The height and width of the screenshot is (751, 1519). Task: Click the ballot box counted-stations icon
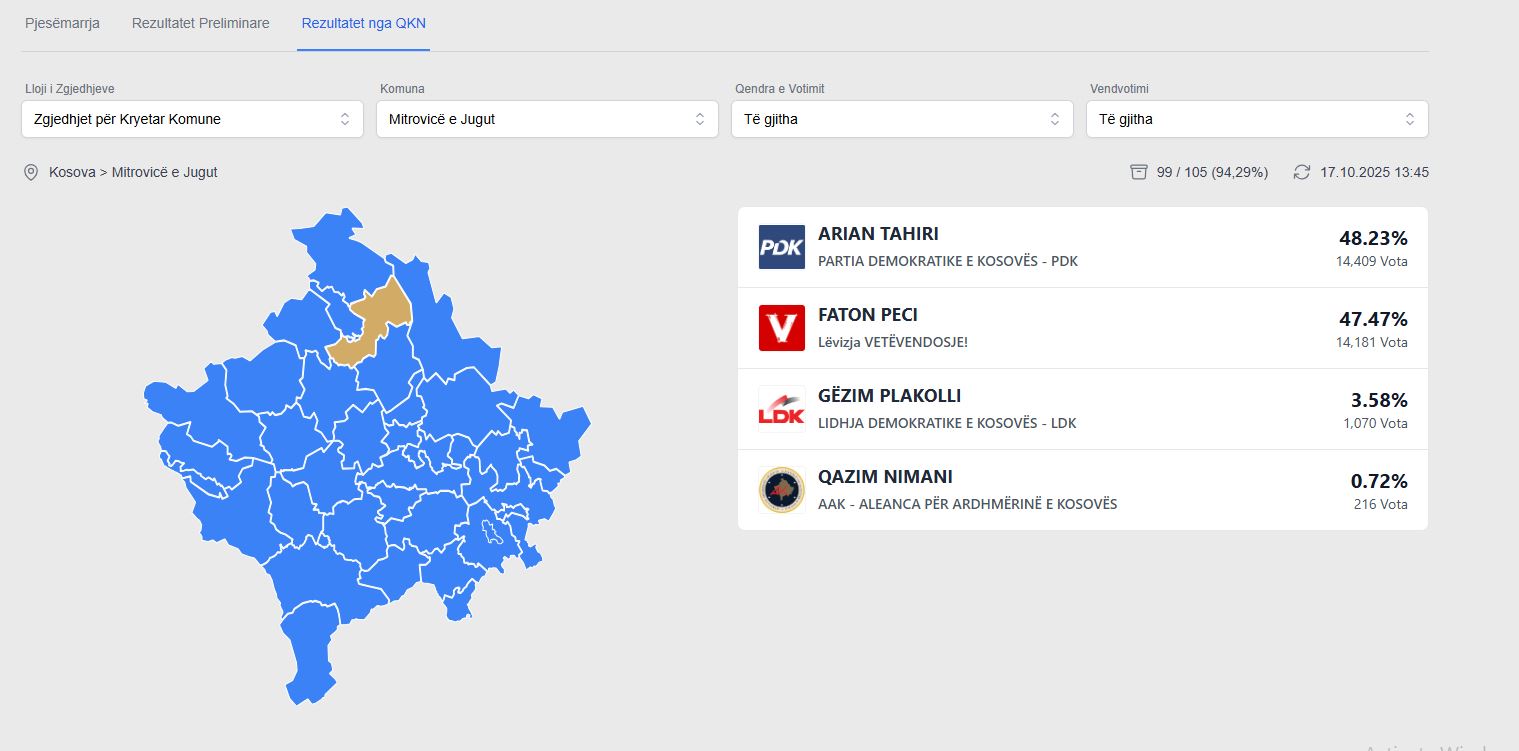[1138, 172]
